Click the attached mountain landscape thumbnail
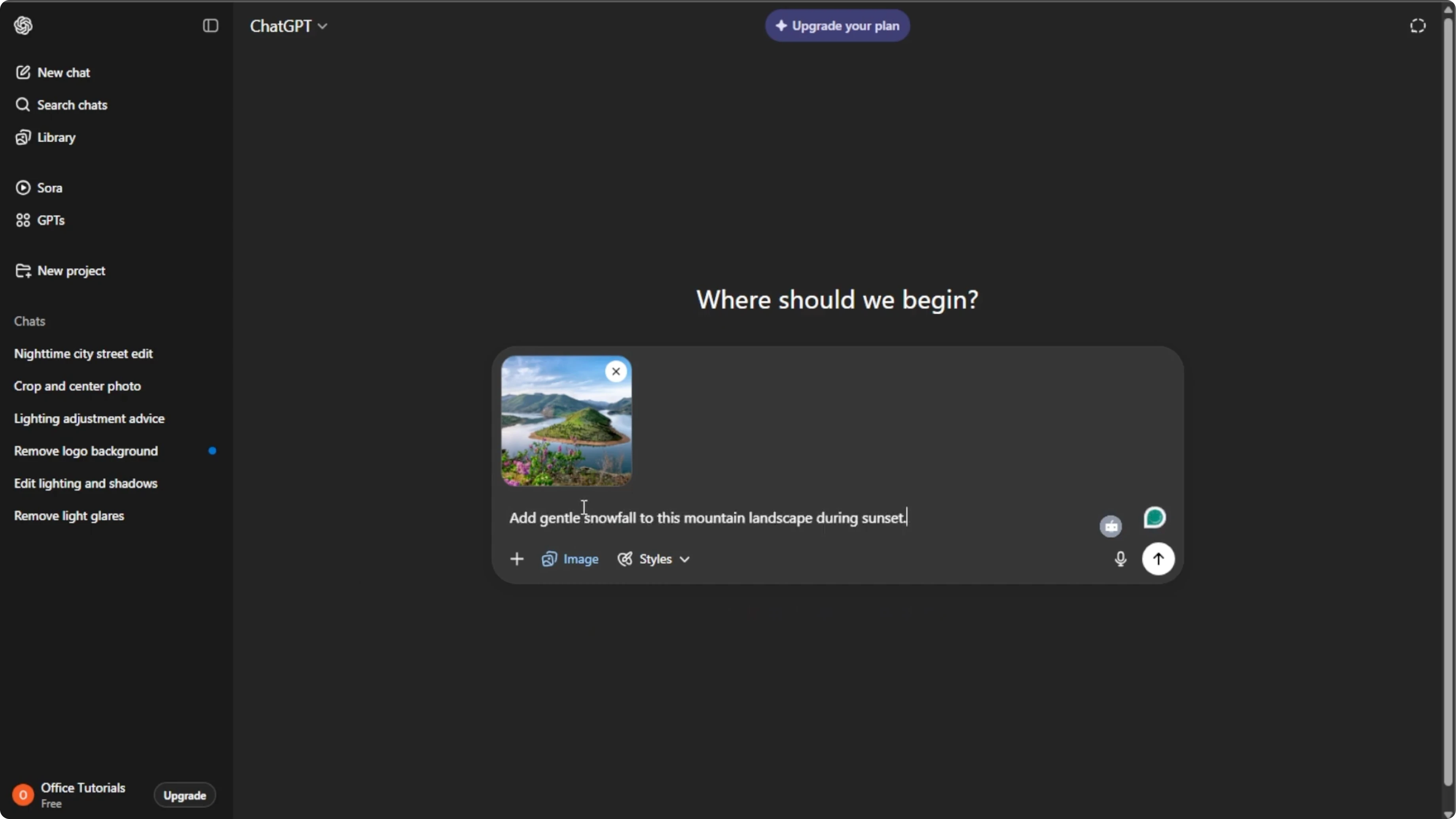 (566, 421)
